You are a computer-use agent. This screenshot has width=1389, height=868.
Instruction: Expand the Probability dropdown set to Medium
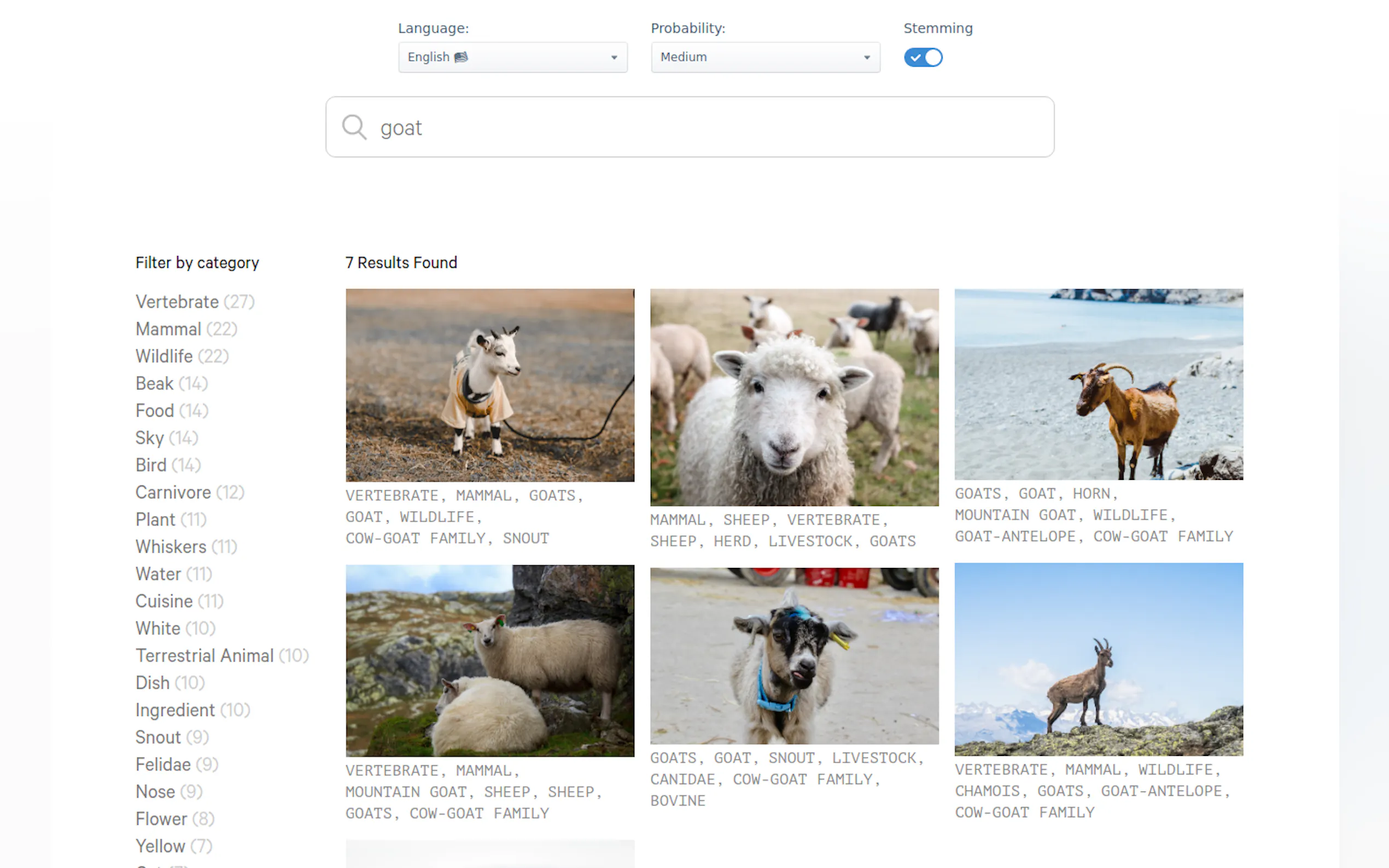coord(765,57)
